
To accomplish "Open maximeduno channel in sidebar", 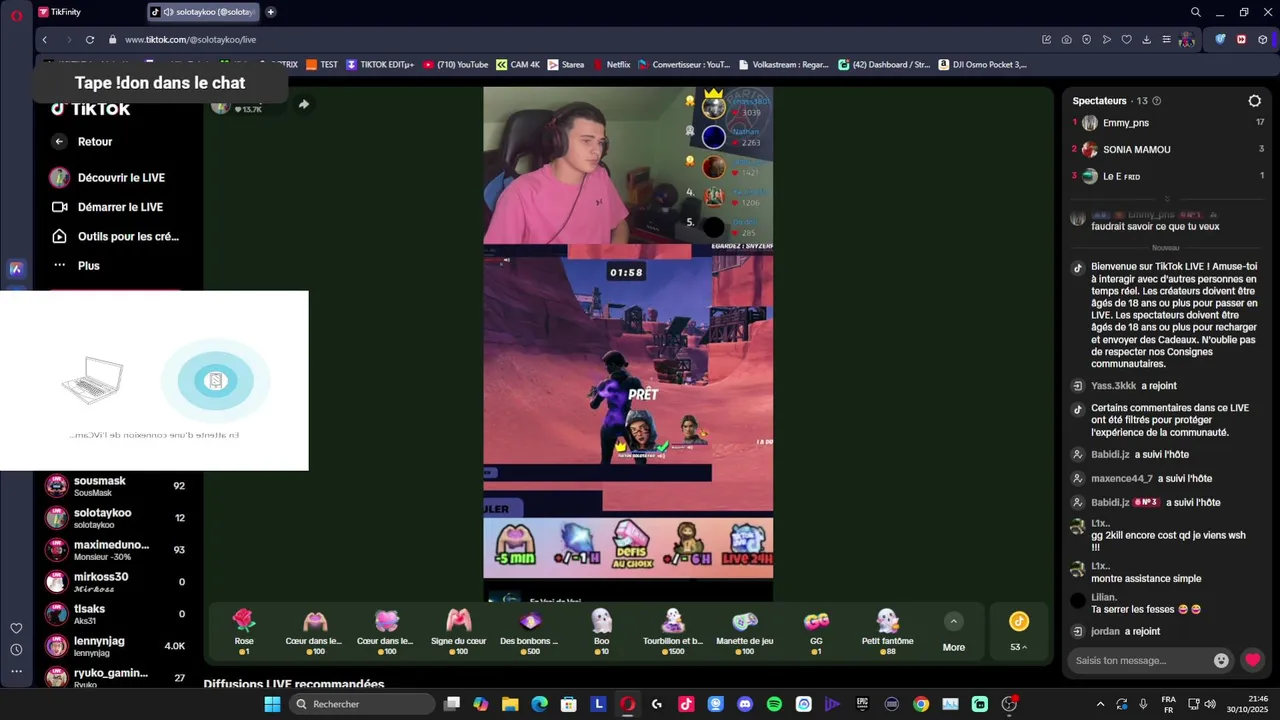I will pos(116,550).
